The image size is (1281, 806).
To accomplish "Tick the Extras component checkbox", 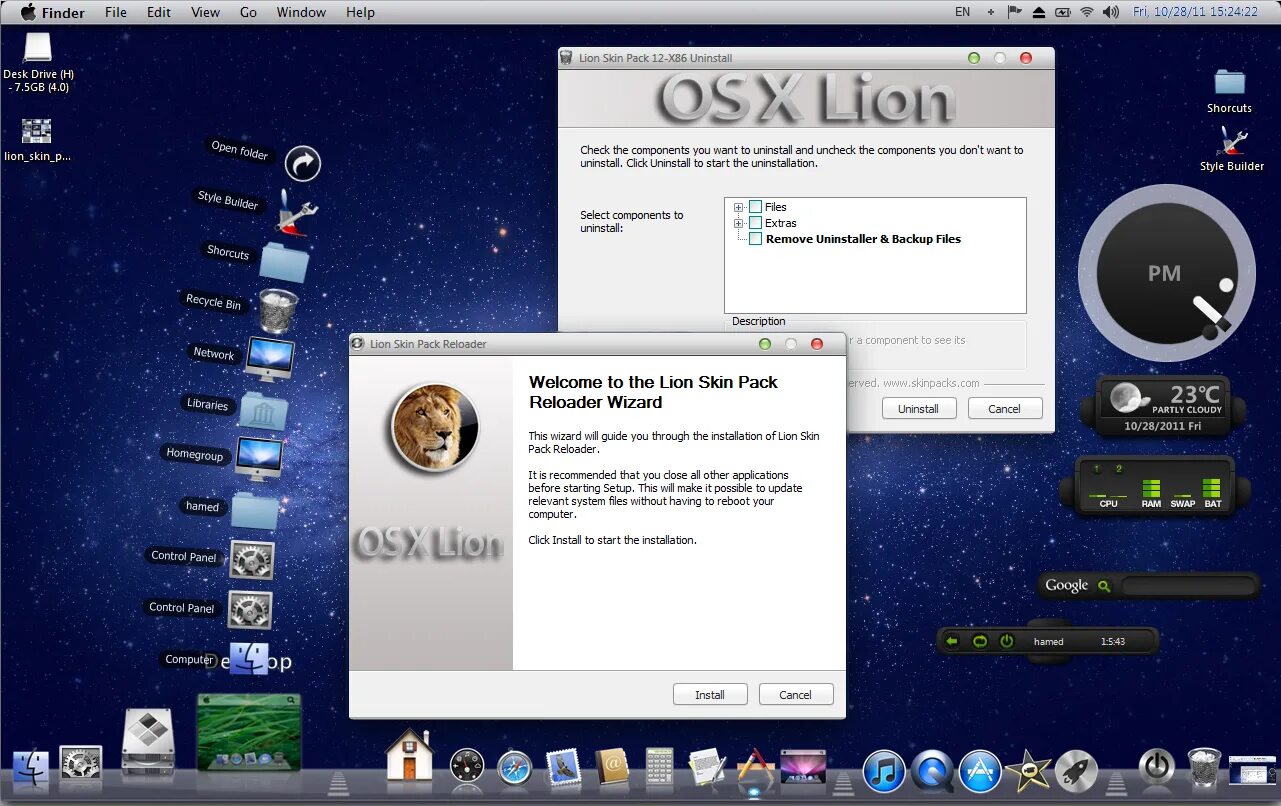I will [x=756, y=223].
